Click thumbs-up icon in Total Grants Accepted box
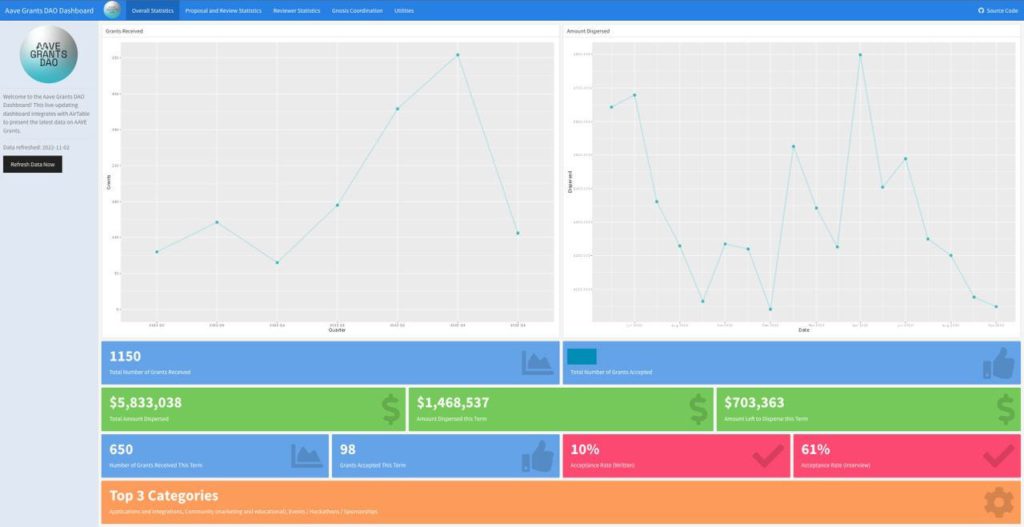Image resolution: width=1024 pixels, height=527 pixels. point(999,363)
